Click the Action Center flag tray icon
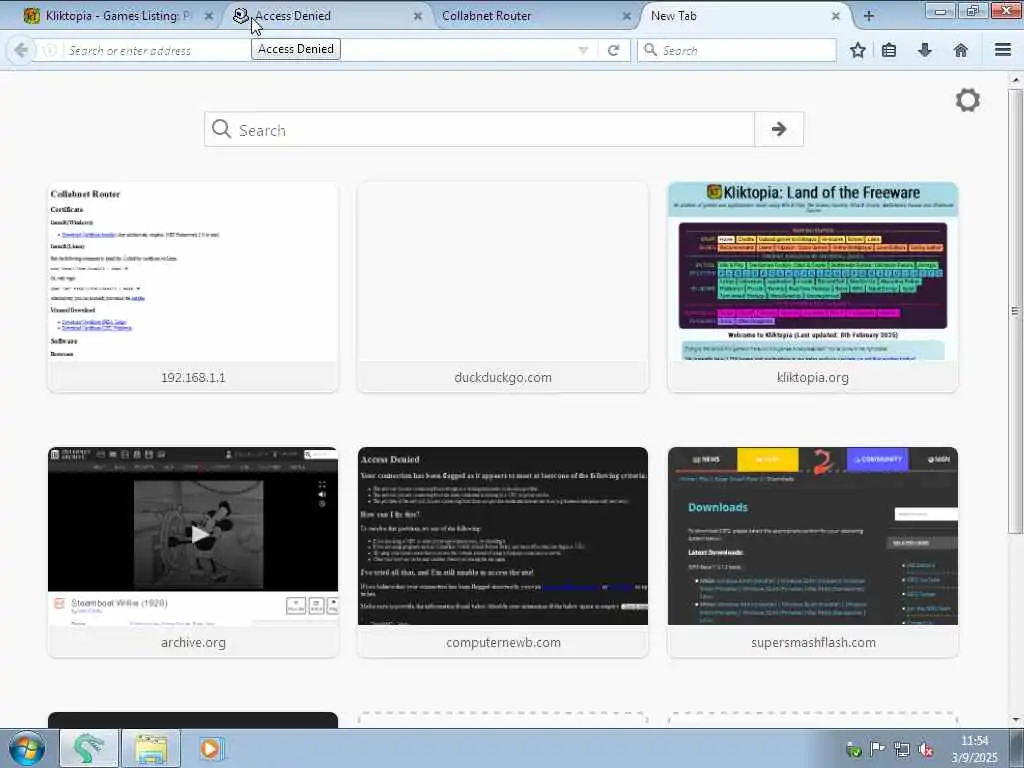 (877, 749)
